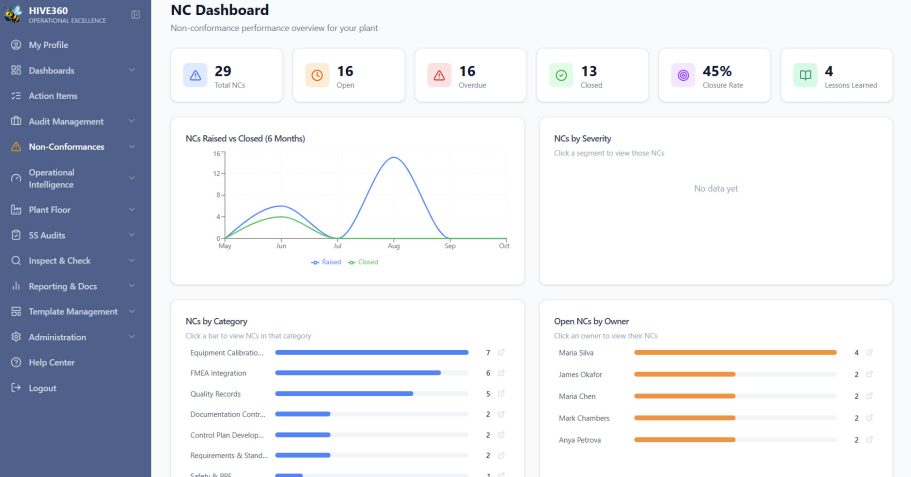
Task: Click the Quality Records category bar
Action: click(x=344, y=394)
